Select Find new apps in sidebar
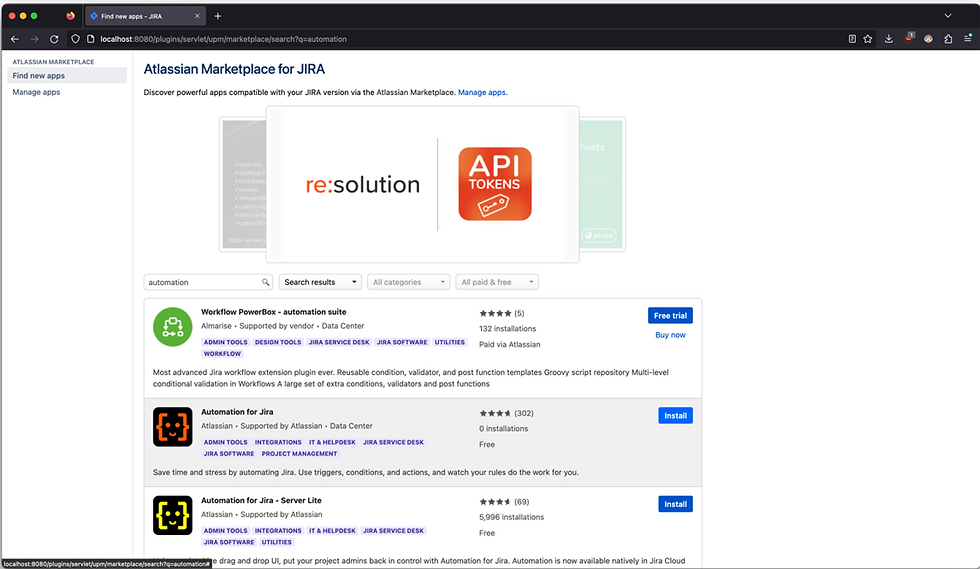The image size is (980, 569). click(x=67, y=76)
